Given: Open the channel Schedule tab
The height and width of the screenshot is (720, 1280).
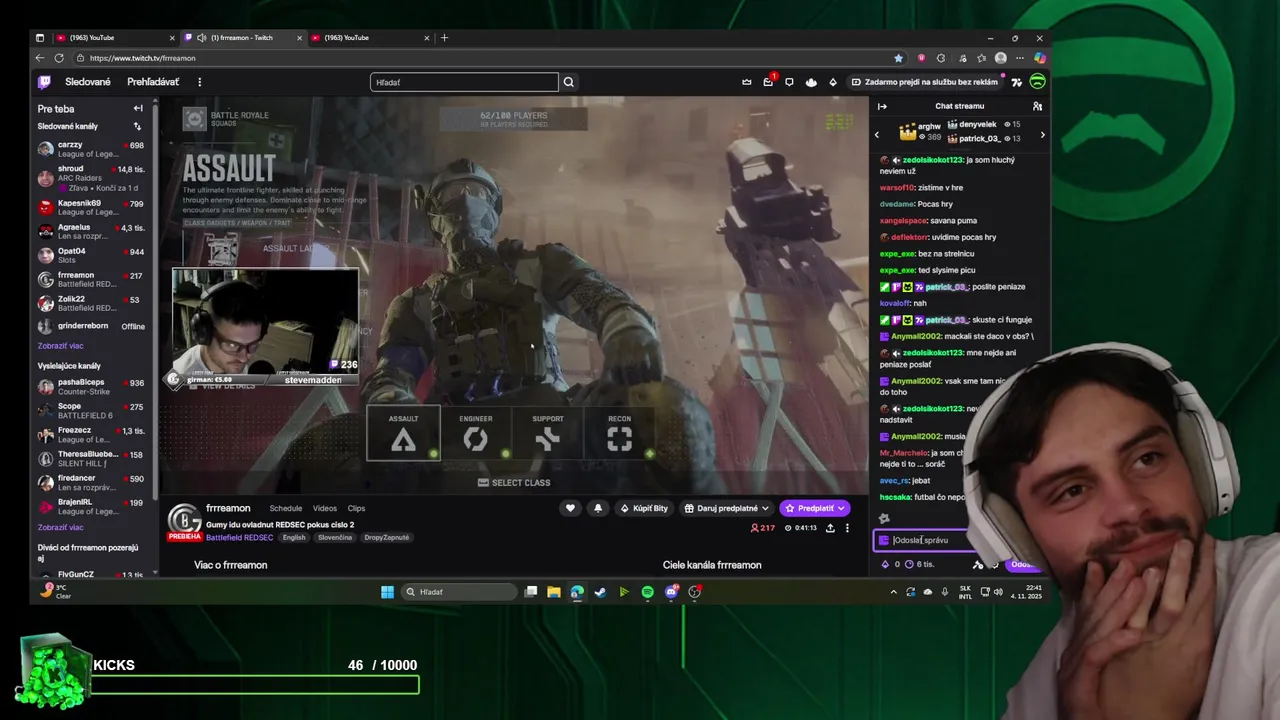Looking at the screenshot, I should (285, 508).
